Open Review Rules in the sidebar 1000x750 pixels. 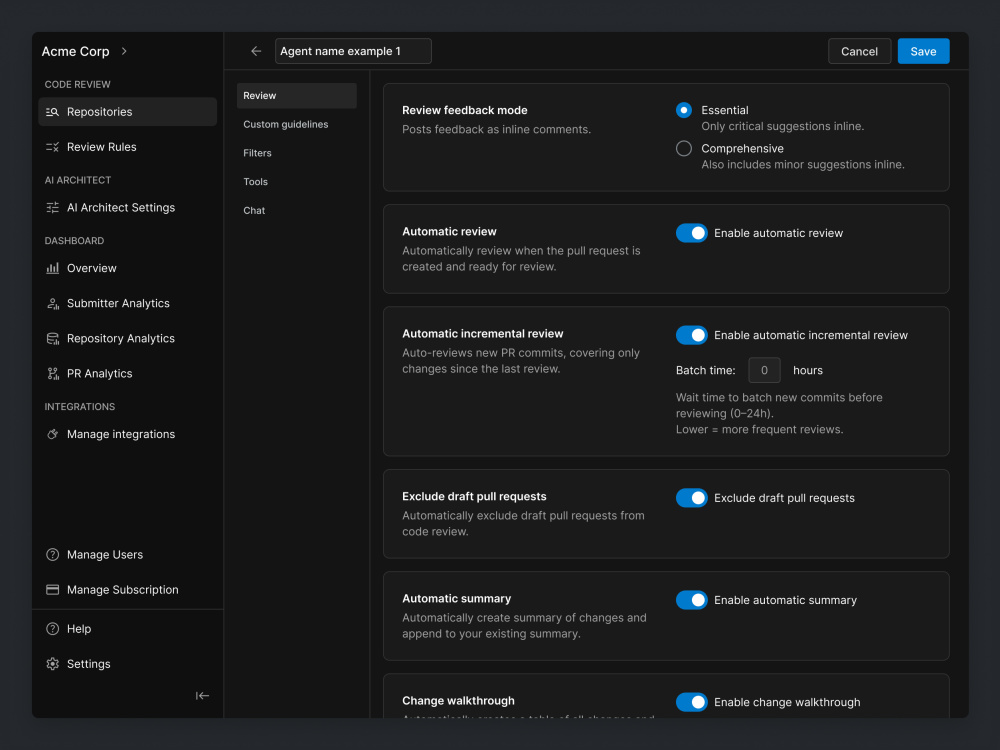[x=128, y=147]
